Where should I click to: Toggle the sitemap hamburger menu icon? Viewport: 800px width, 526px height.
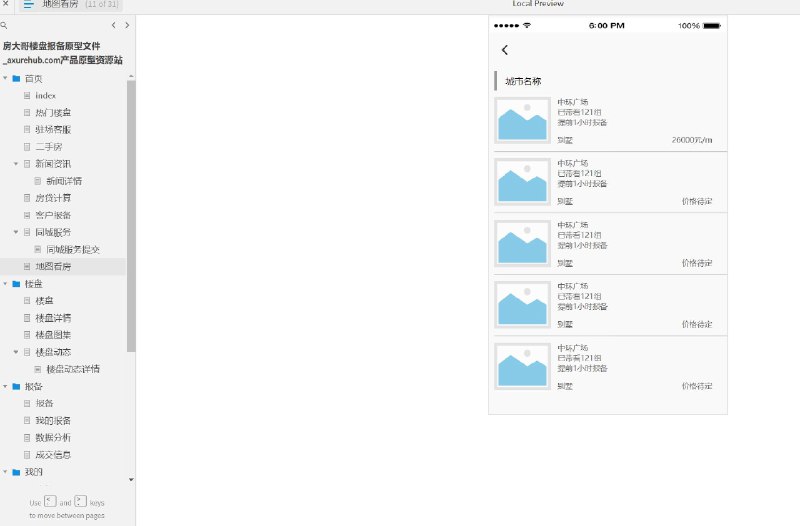click(29, 4)
